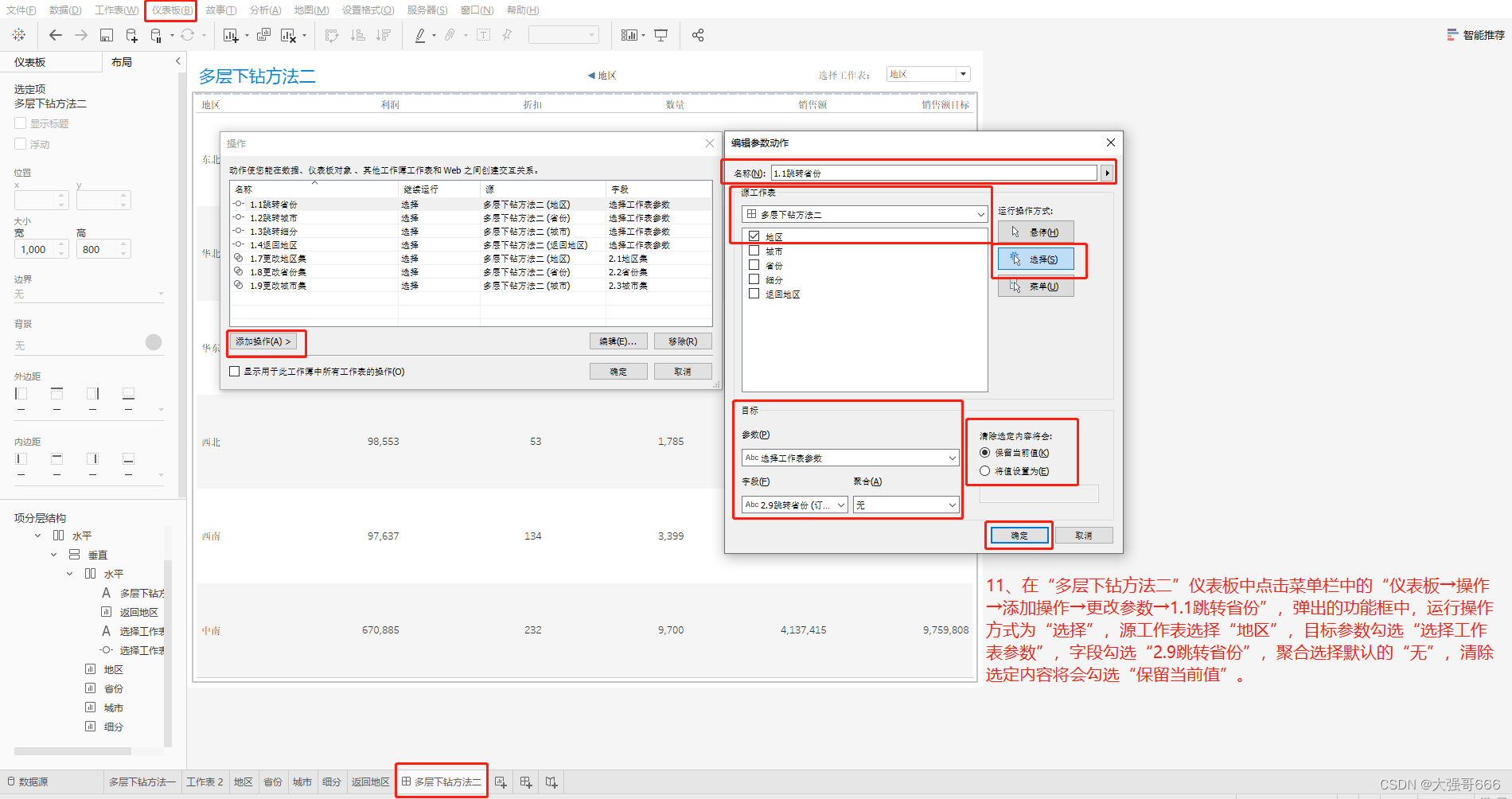Click the 编辑(E)... button in Actions dialog
The width and height of the screenshot is (1512, 799).
pos(618,341)
